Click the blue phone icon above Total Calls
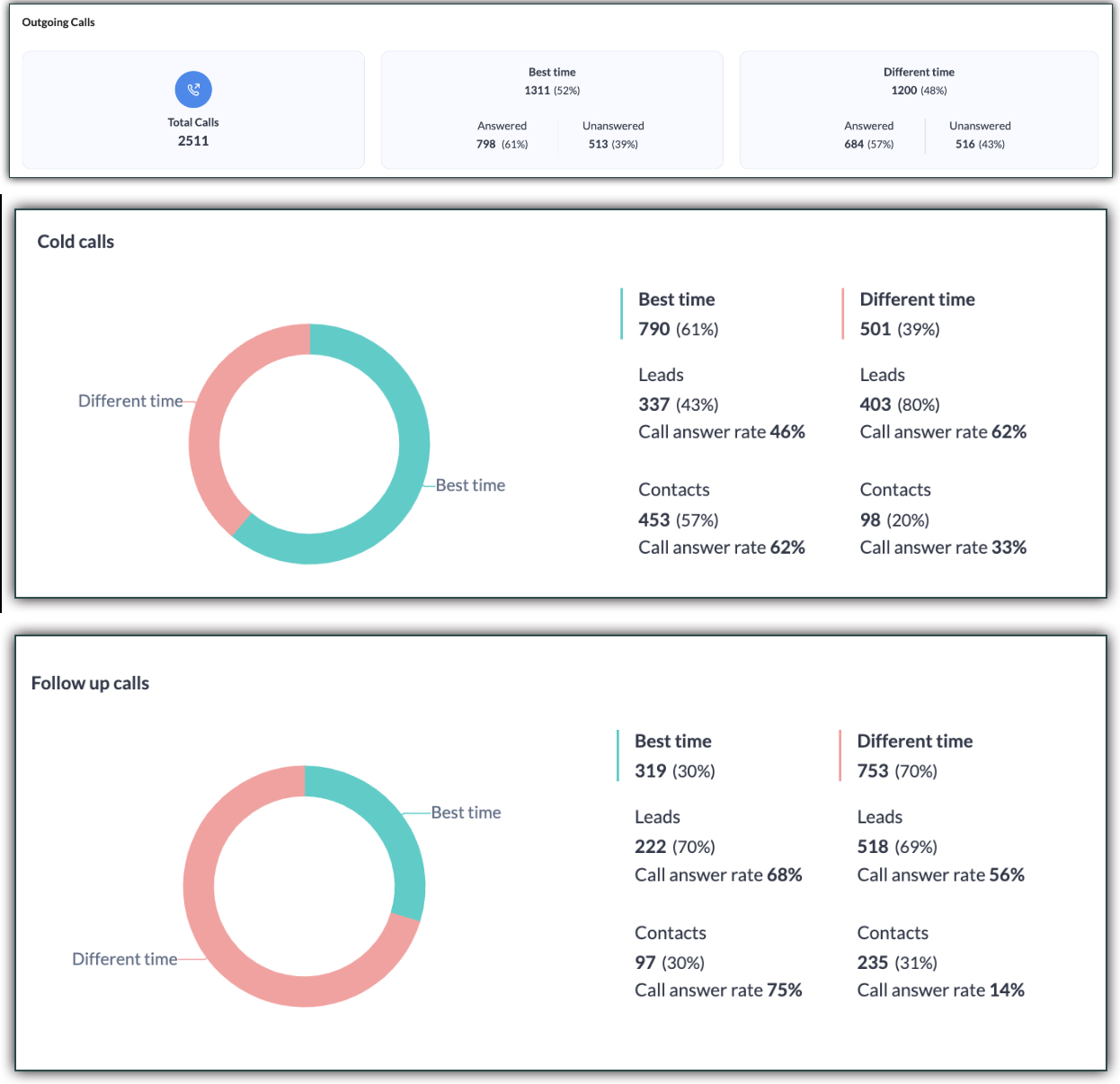1120x1084 pixels. pos(193,89)
